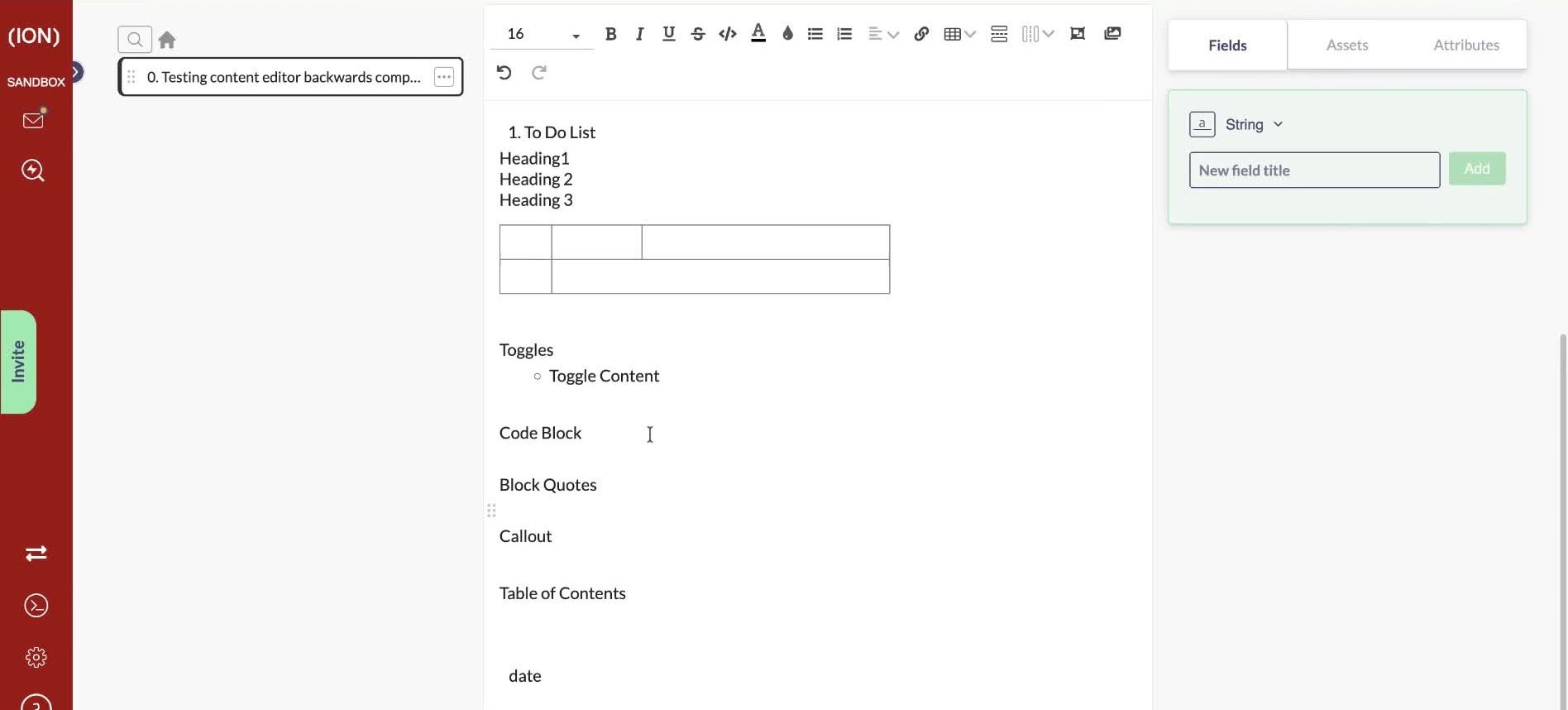Grab the document row drag handle
Viewport: 1568px width, 710px height.
tap(131, 77)
